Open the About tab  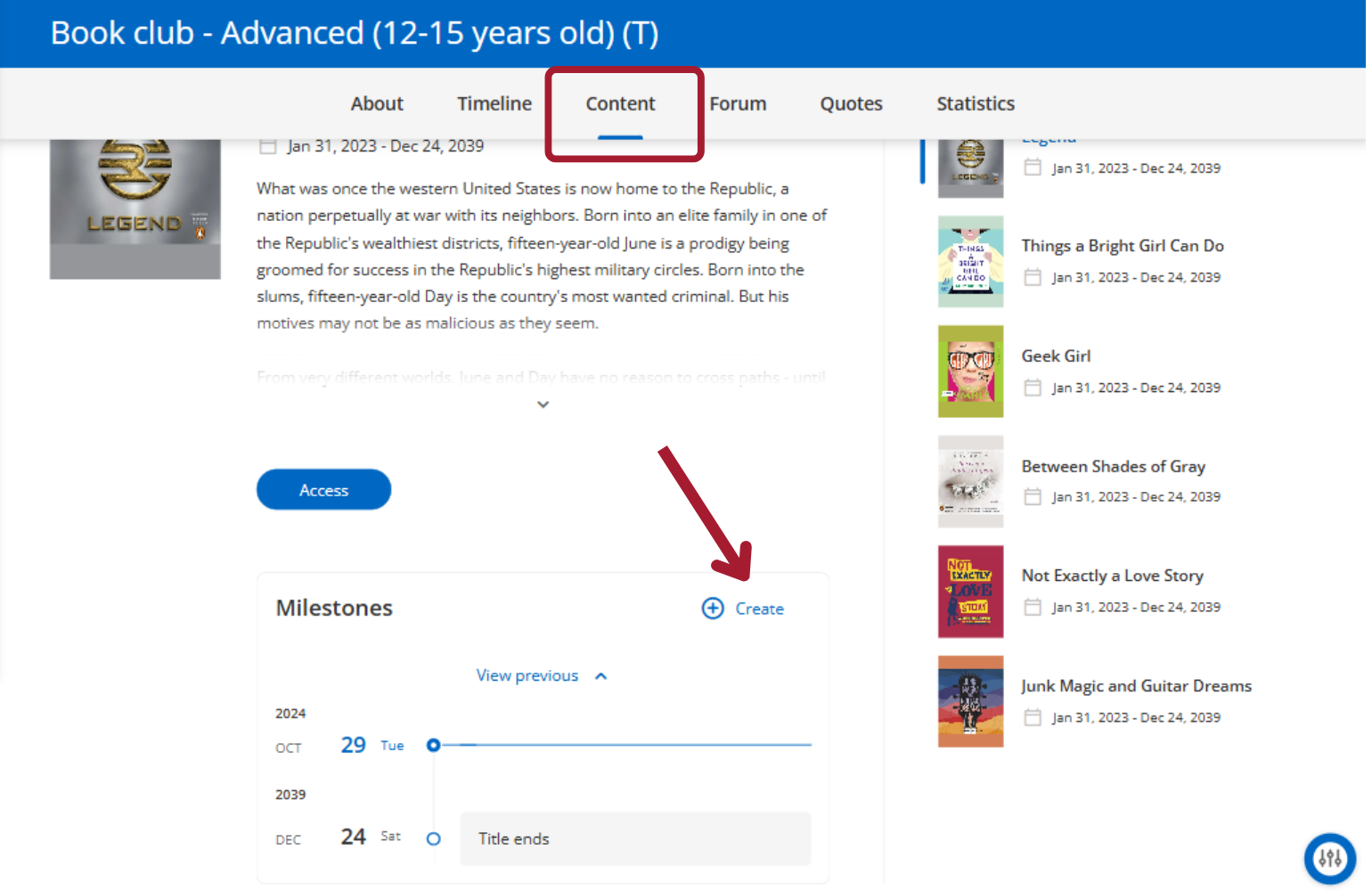(377, 103)
